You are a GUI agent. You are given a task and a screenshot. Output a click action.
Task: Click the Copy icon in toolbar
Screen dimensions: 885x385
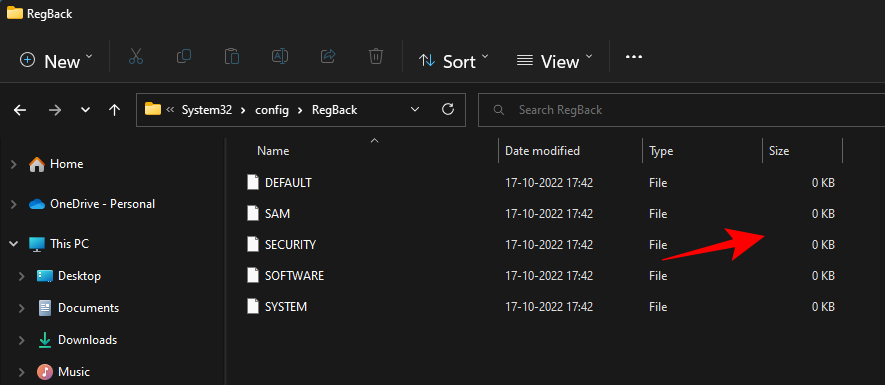184,56
